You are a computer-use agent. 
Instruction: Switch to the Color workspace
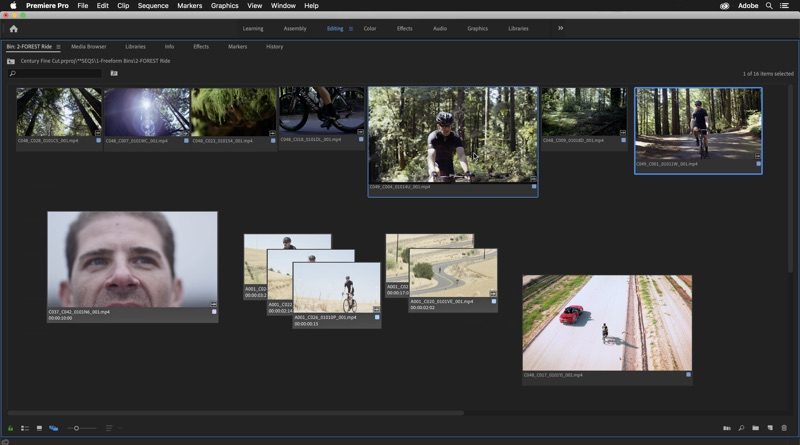coord(370,29)
